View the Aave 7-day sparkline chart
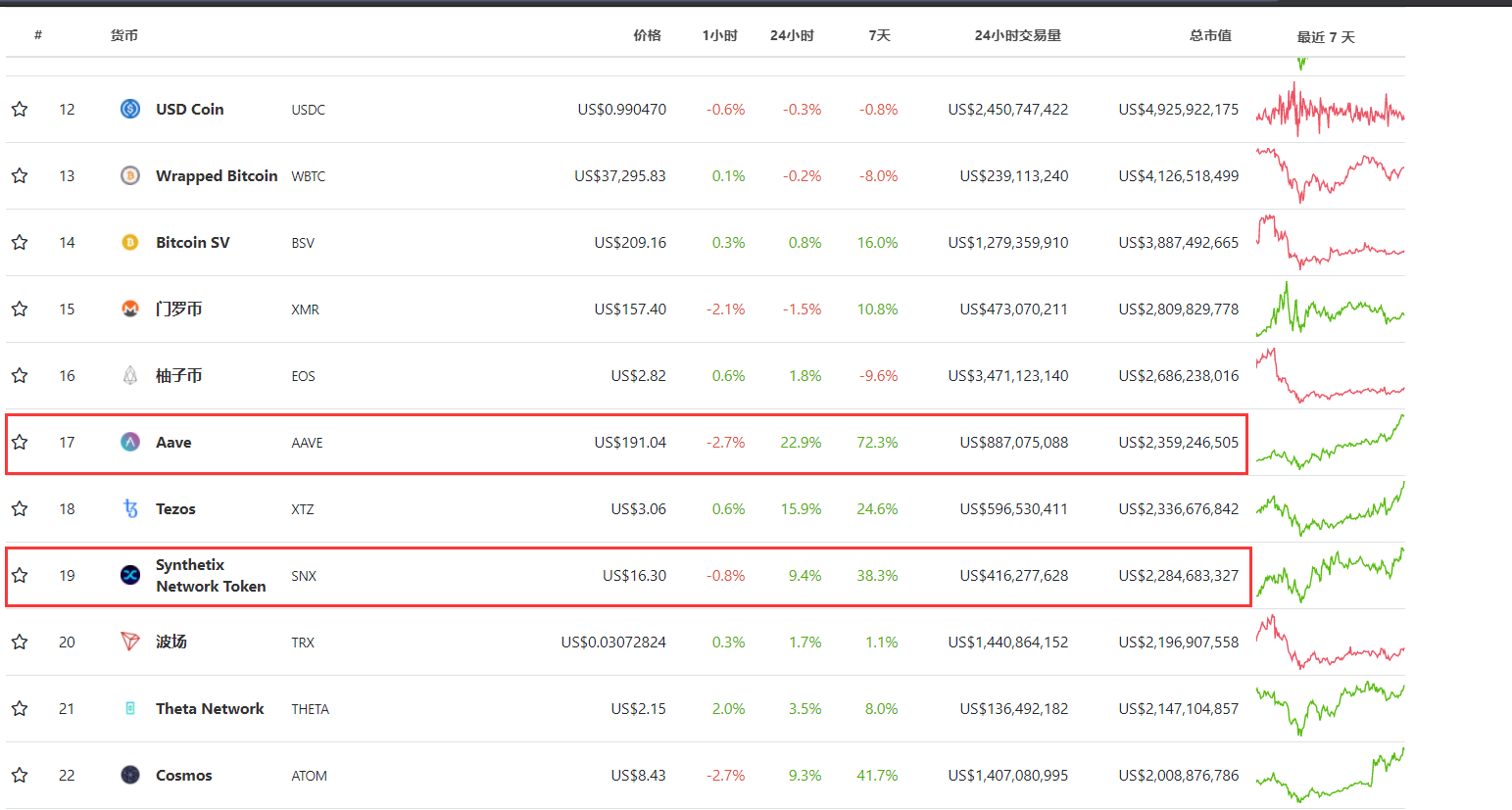Viewport: 1512px width, 810px height. pos(1330,442)
